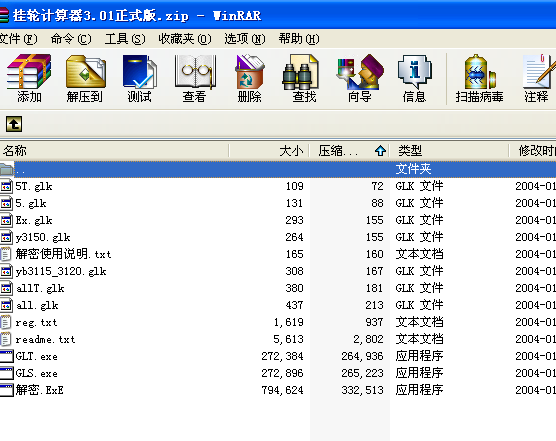Click the 测试 (Test) toolbar icon

(139, 72)
